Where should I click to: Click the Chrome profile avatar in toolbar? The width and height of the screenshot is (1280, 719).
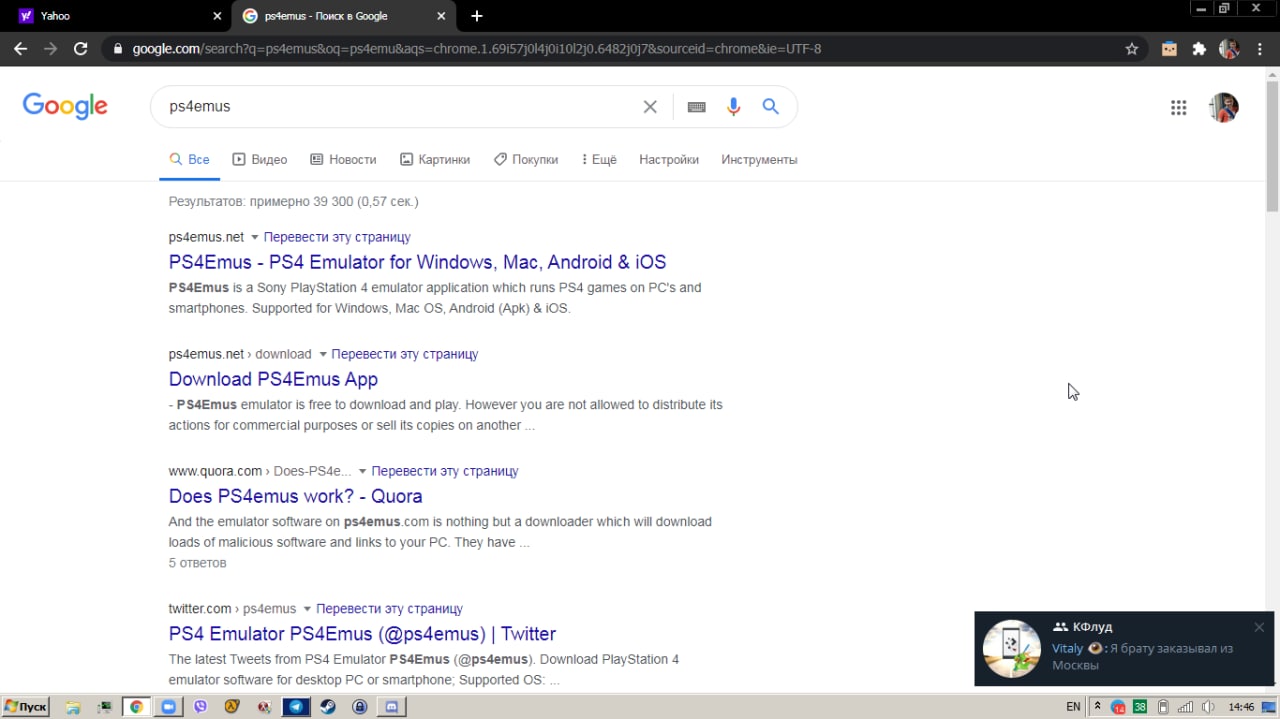tap(1230, 48)
